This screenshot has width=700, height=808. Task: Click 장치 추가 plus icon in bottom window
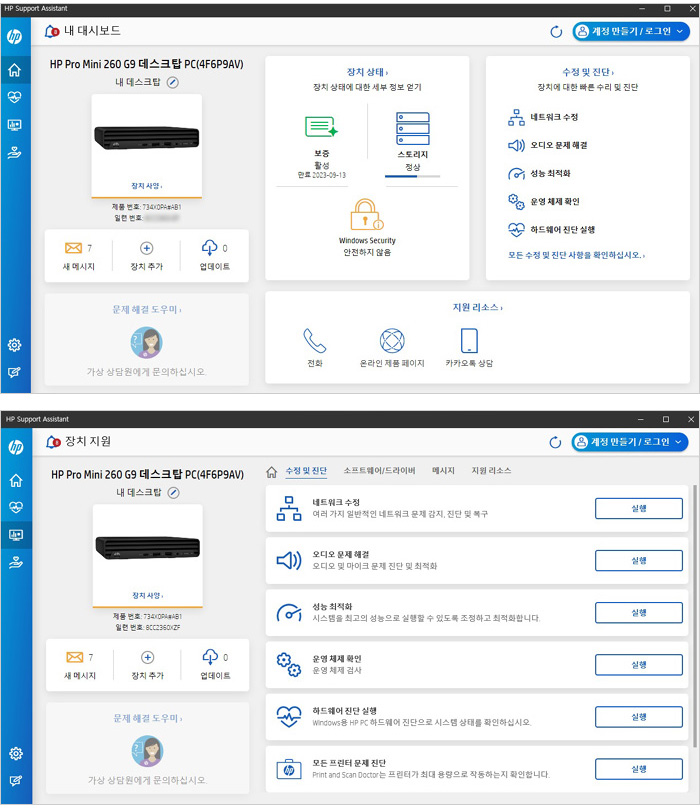point(148,657)
